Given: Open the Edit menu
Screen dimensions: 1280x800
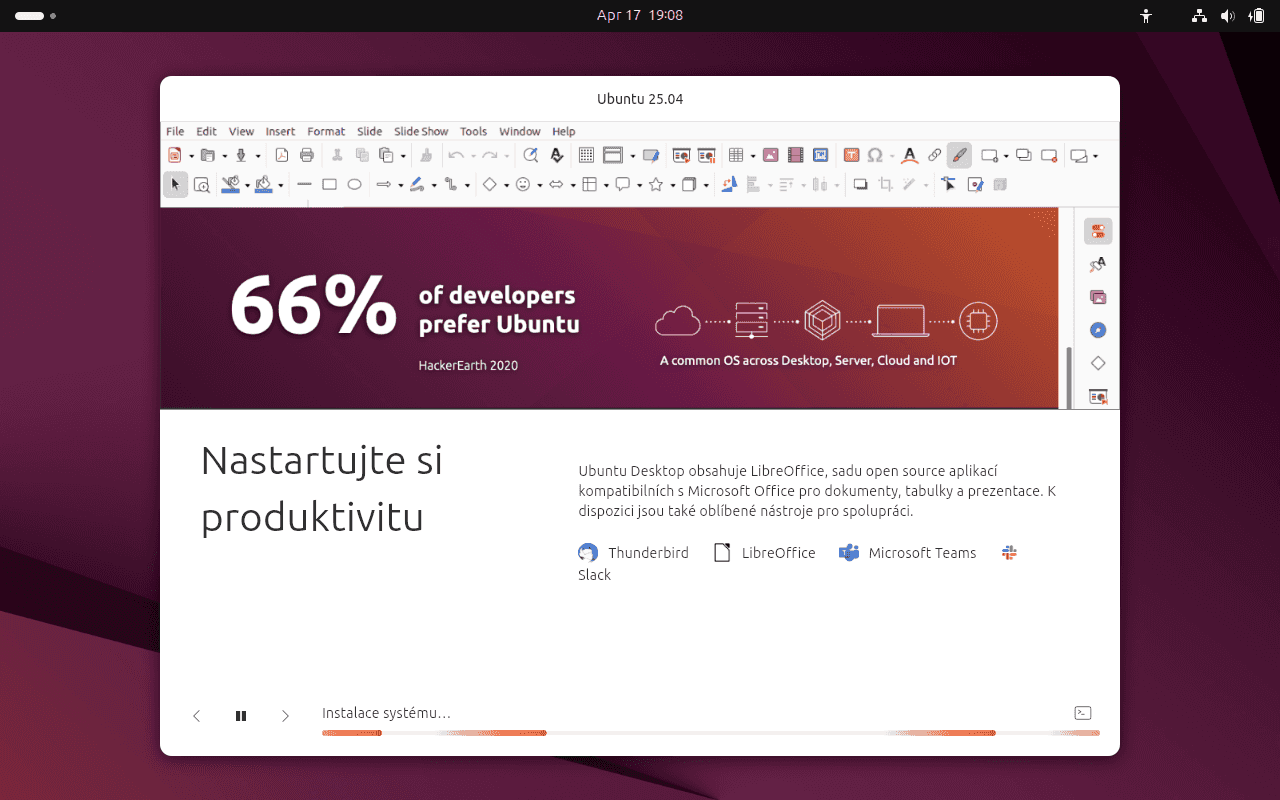Looking at the screenshot, I should pos(206,131).
